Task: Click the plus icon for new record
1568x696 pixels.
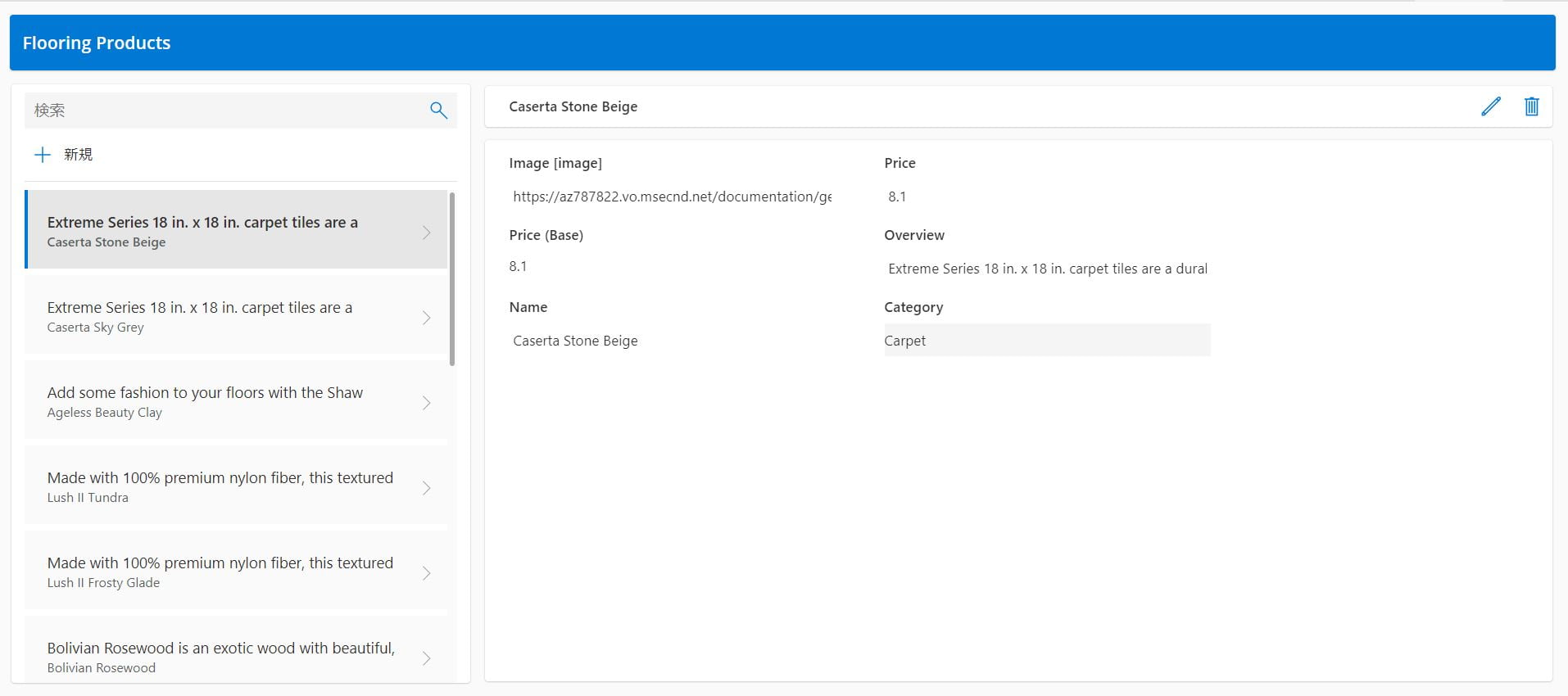Action: [43, 155]
